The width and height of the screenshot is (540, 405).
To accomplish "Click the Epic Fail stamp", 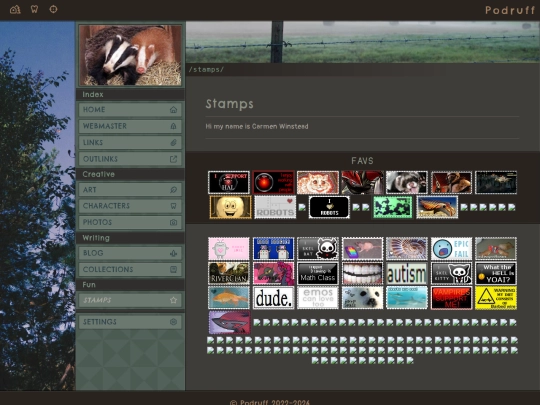I will pos(451,249).
